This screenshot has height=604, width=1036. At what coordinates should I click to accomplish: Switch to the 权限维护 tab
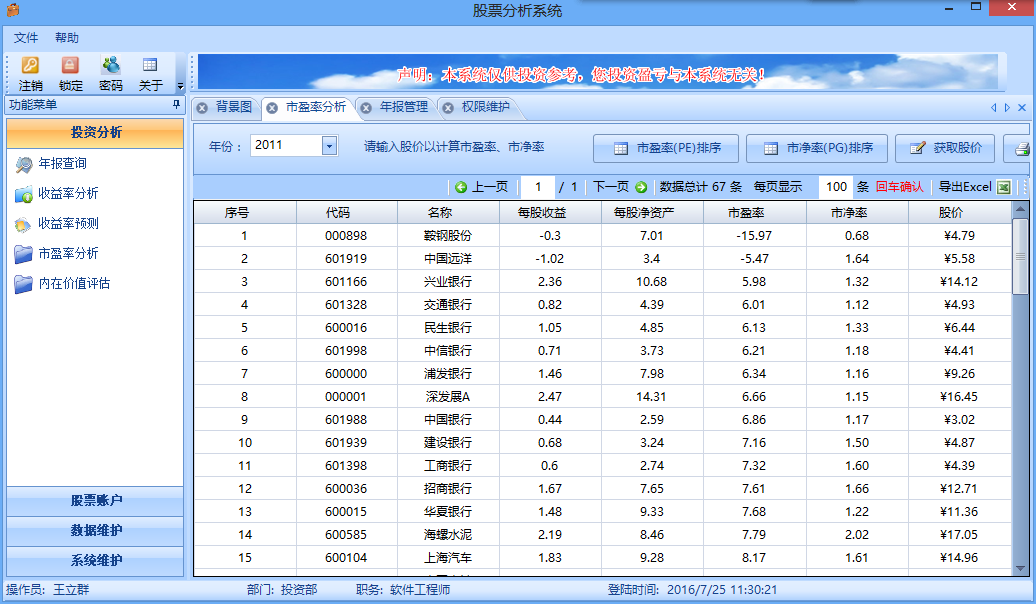pyautogui.click(x=486, y=107)
